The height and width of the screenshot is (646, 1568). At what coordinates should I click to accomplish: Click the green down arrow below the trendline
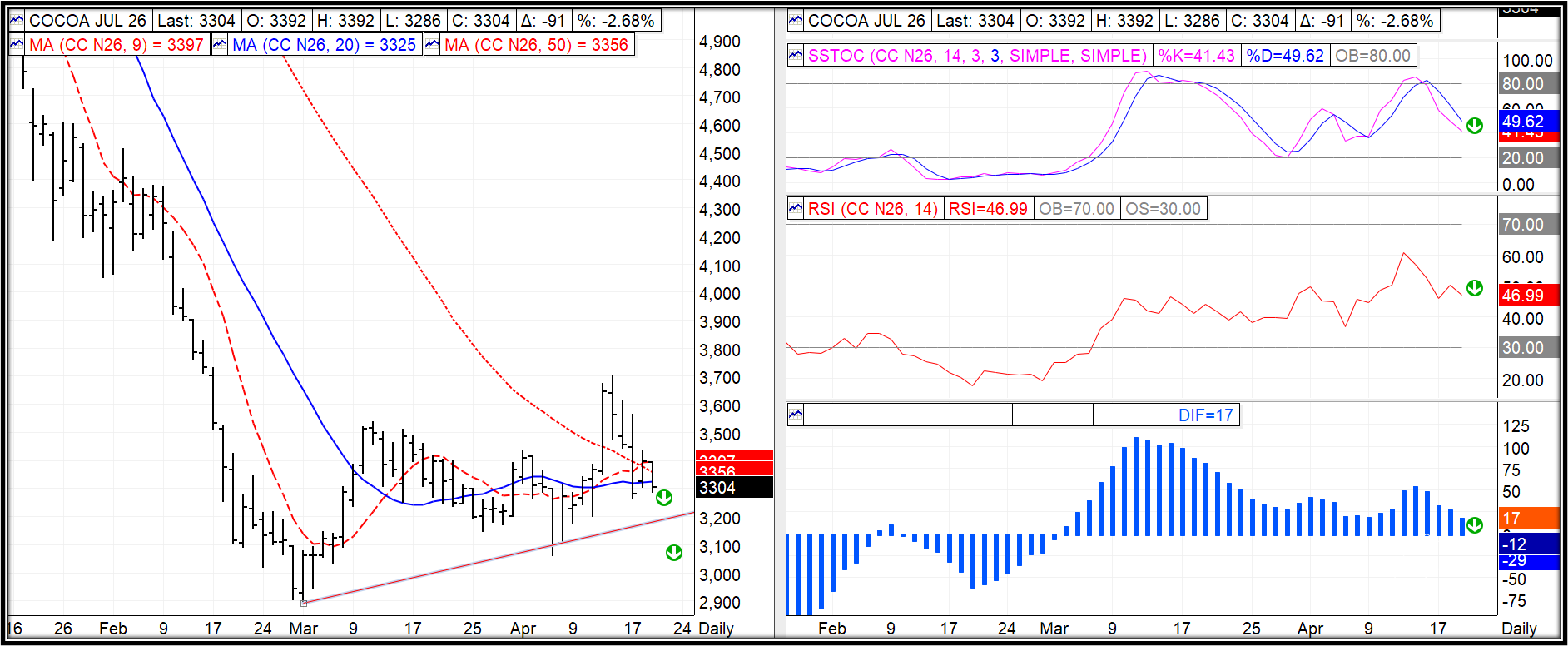click(674, 553)
